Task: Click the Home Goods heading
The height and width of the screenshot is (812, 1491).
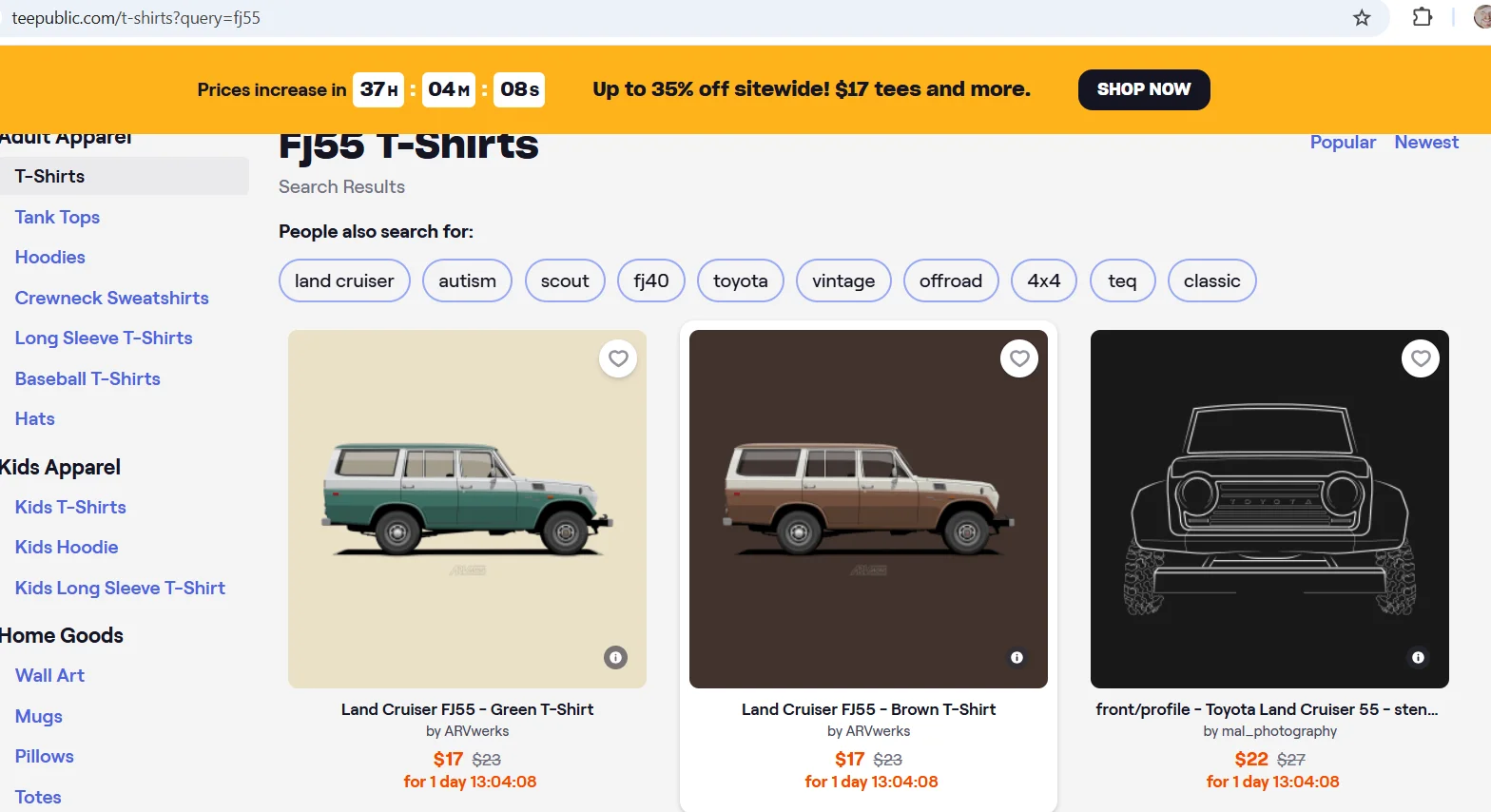Action: coord(62,635)
